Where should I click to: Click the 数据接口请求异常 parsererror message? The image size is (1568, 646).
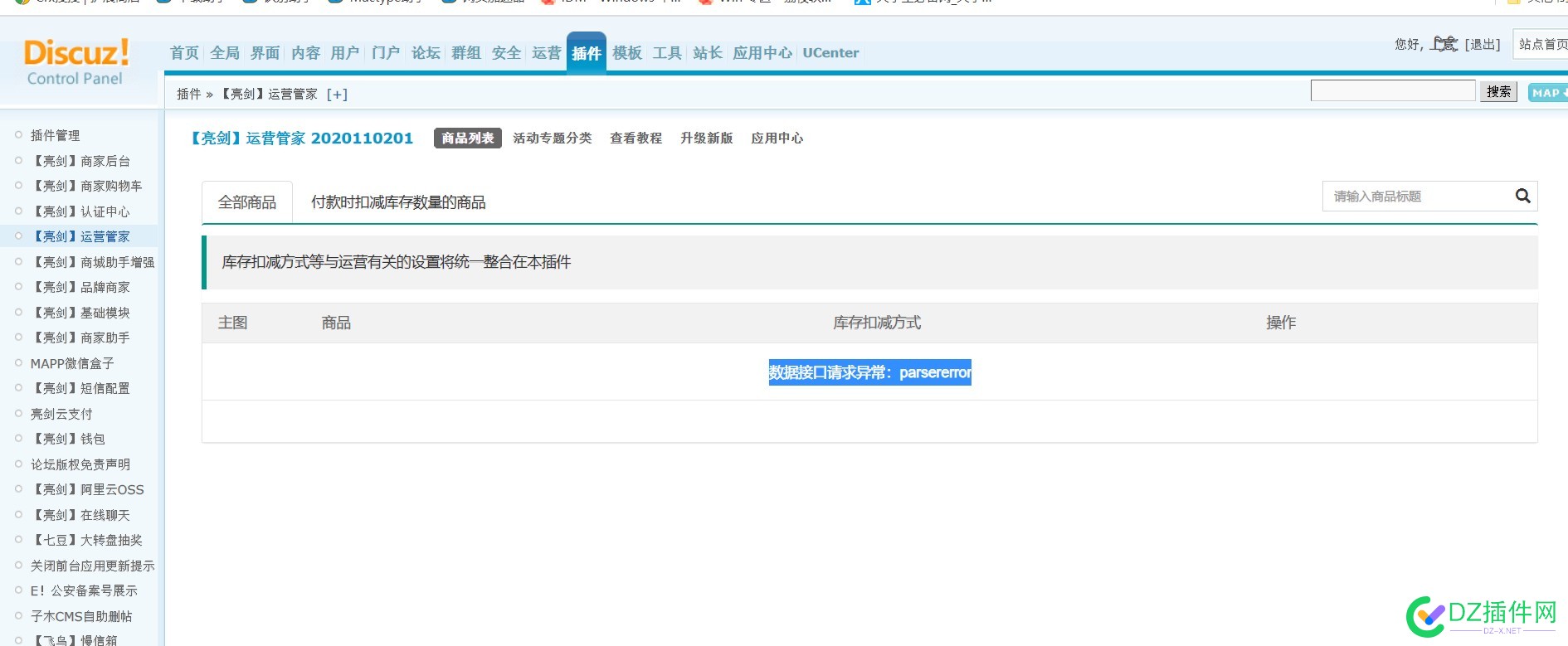click(869, 372)
